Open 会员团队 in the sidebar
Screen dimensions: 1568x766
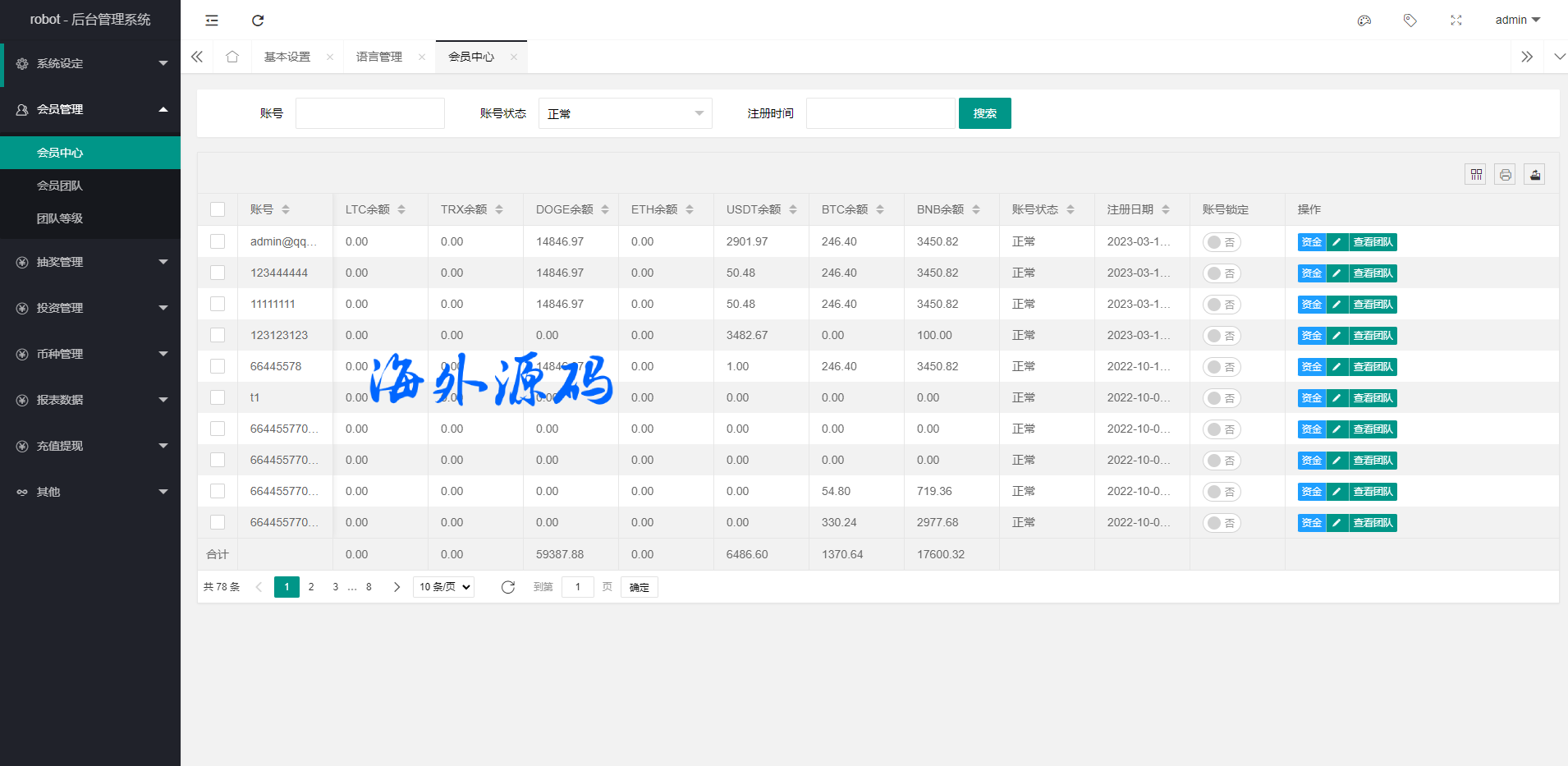click(60, 186)
